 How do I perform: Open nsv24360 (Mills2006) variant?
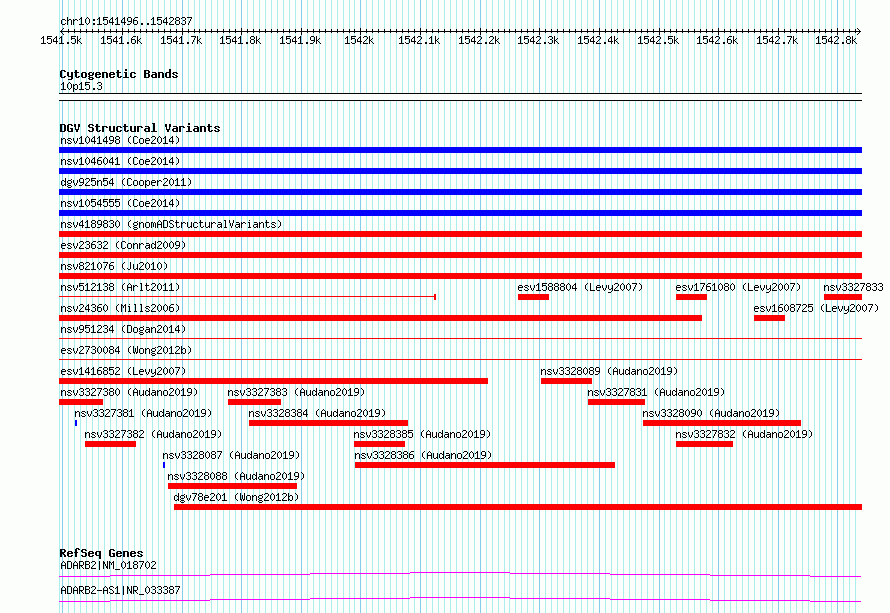pyautogui.click(x=120, y=308)
